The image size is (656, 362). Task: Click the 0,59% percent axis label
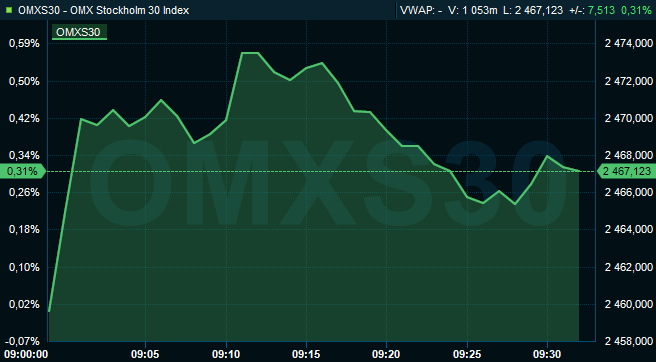24,44
